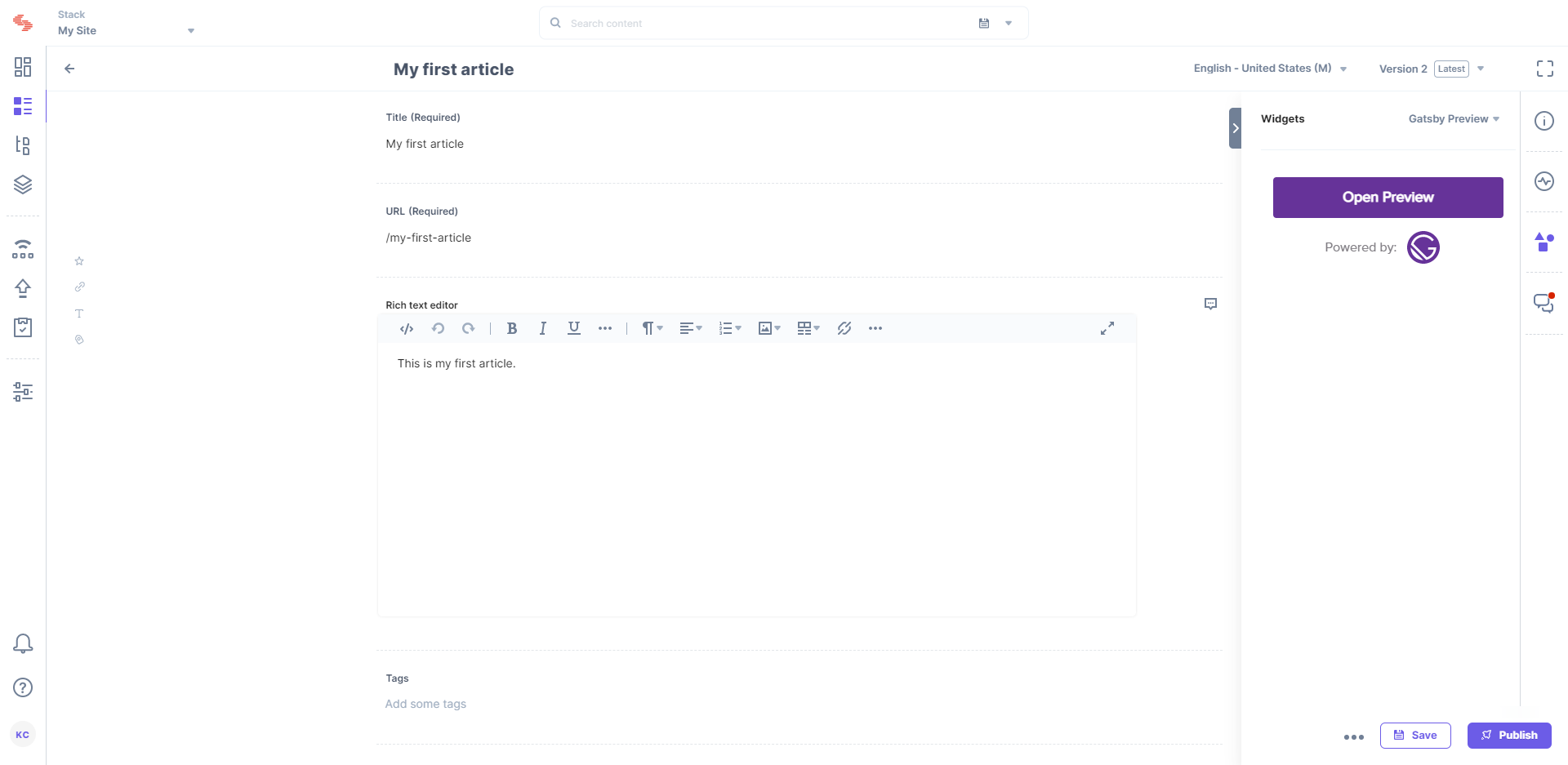Open the Publish Queue icon
The image size is (1568, 765).
(23, 249)
